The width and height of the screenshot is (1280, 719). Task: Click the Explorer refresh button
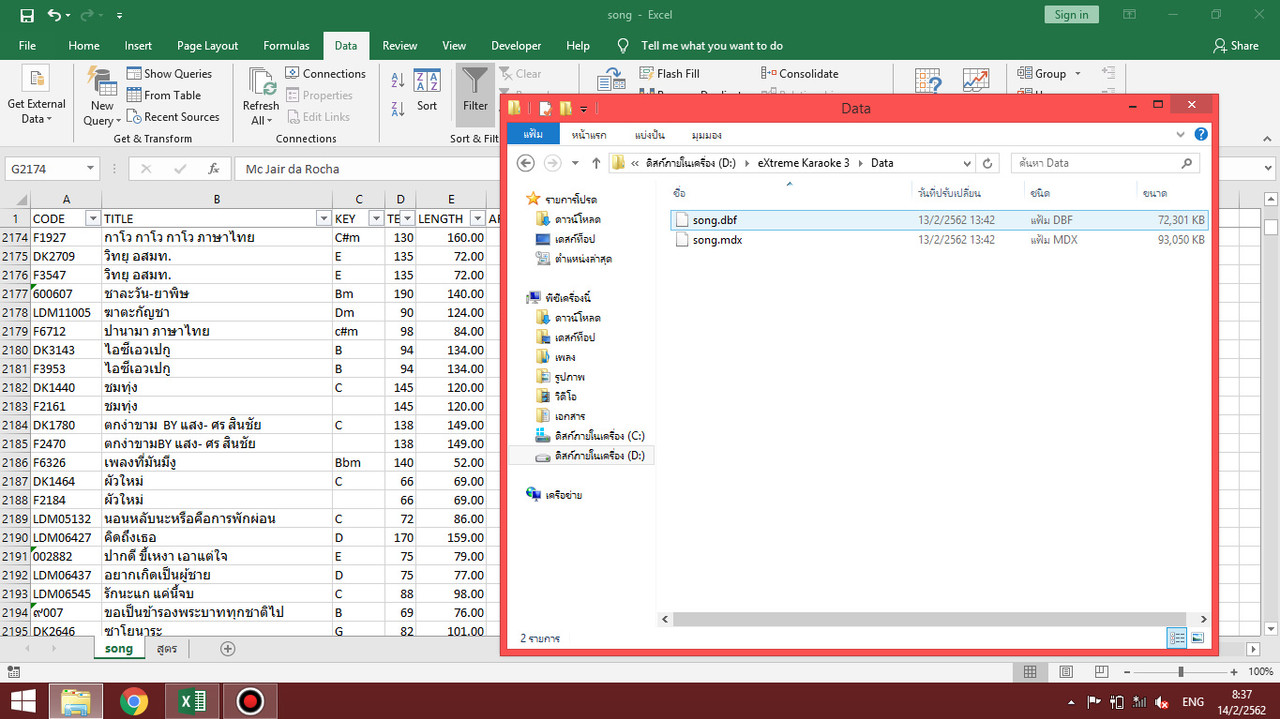tap(988, 162)
